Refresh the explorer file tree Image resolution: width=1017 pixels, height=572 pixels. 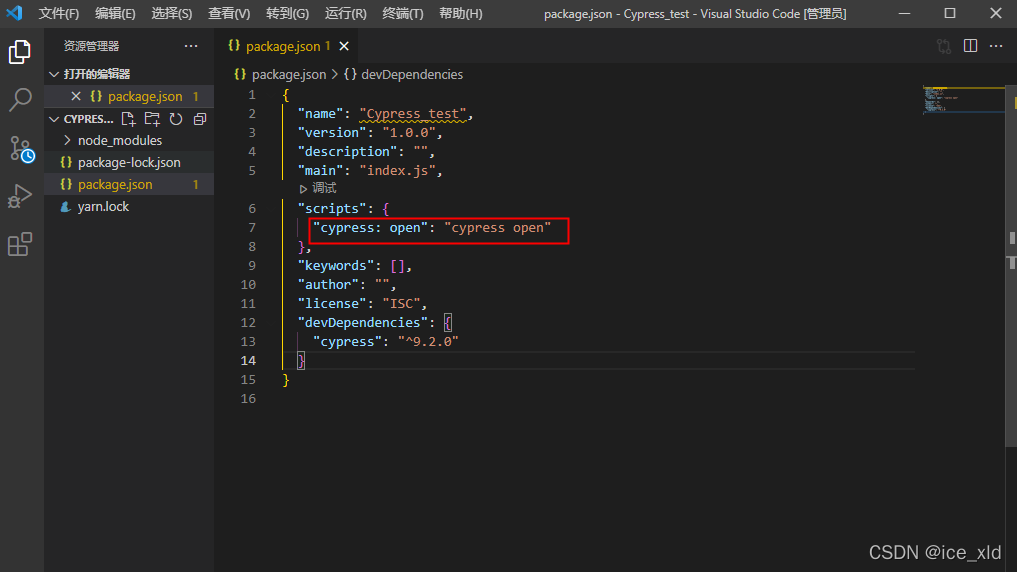tap(176, 119)
